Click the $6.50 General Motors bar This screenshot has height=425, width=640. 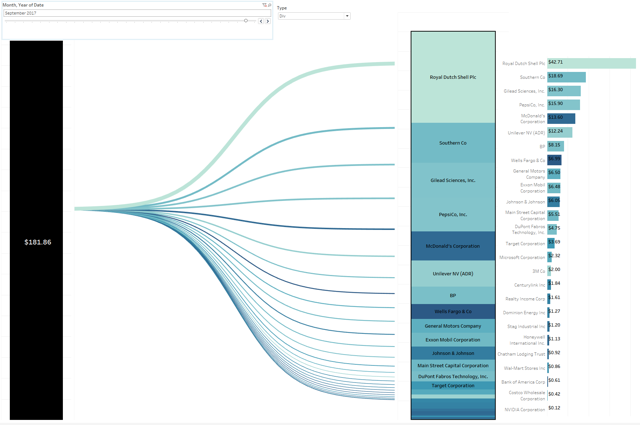(x=554, y=174)
